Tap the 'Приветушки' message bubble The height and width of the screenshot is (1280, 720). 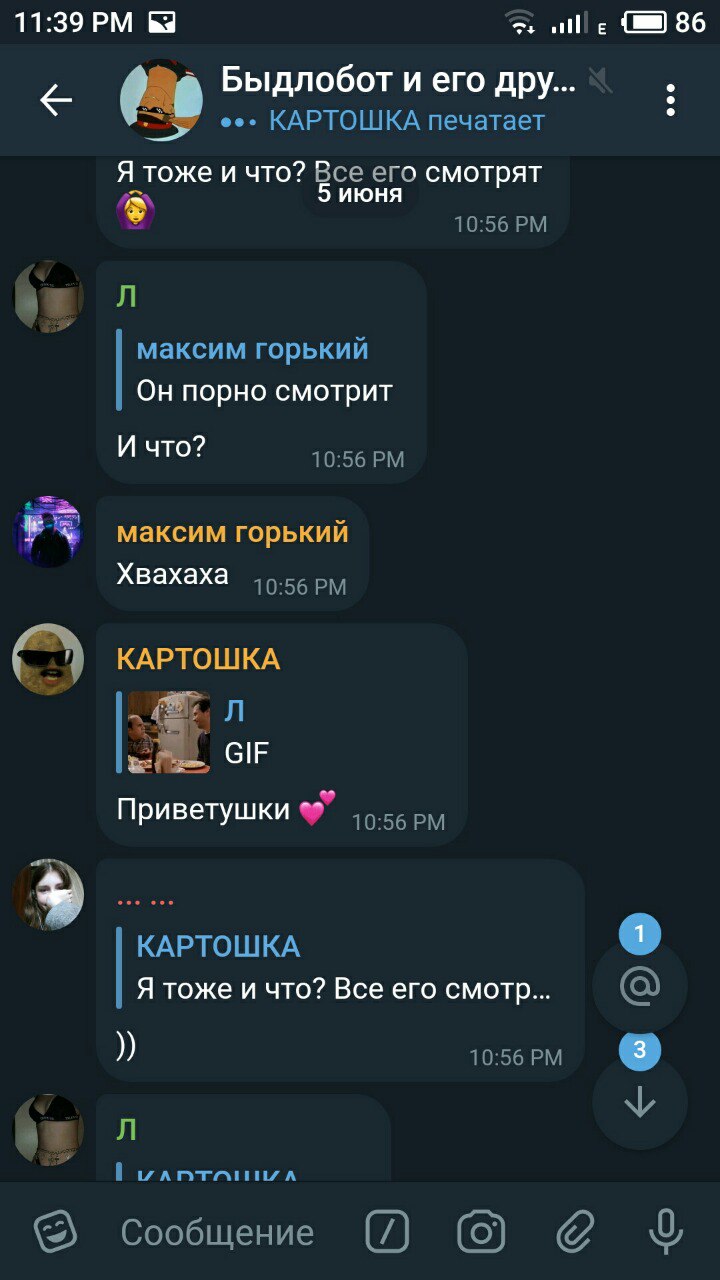tap(282, 735)
